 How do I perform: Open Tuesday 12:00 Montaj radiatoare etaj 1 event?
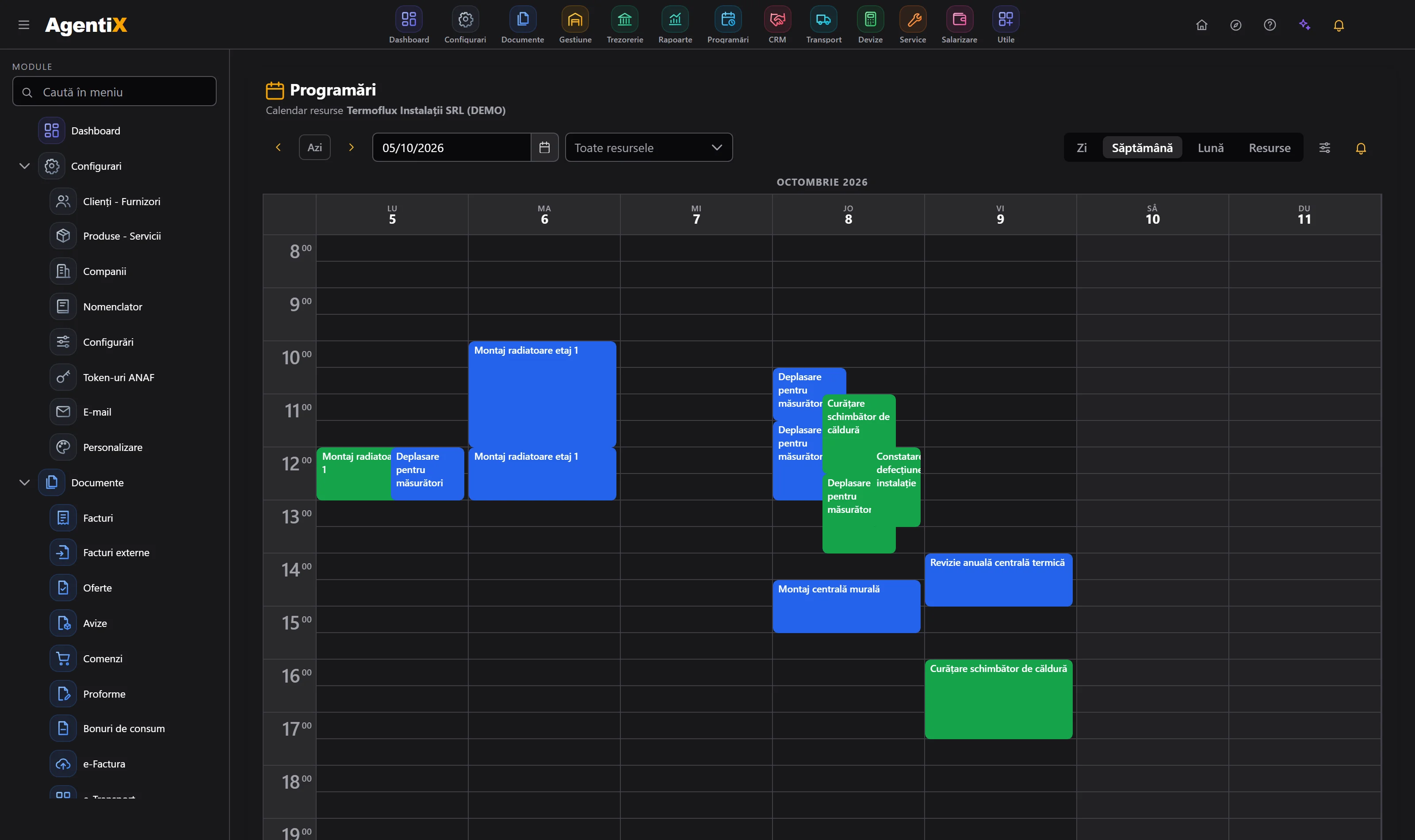(542, 473)
